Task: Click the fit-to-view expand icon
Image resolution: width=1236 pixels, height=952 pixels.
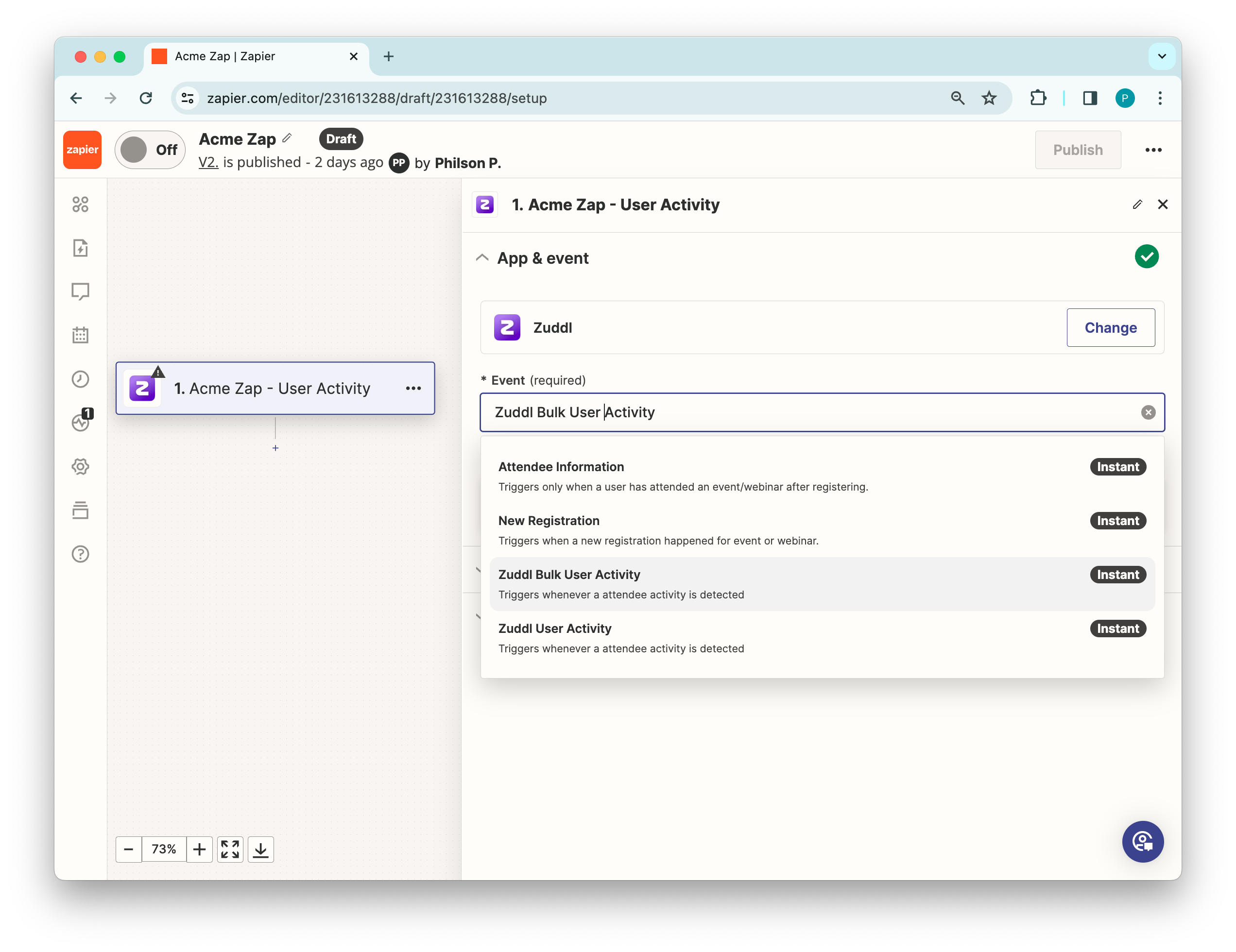Action: click(230, 849)
